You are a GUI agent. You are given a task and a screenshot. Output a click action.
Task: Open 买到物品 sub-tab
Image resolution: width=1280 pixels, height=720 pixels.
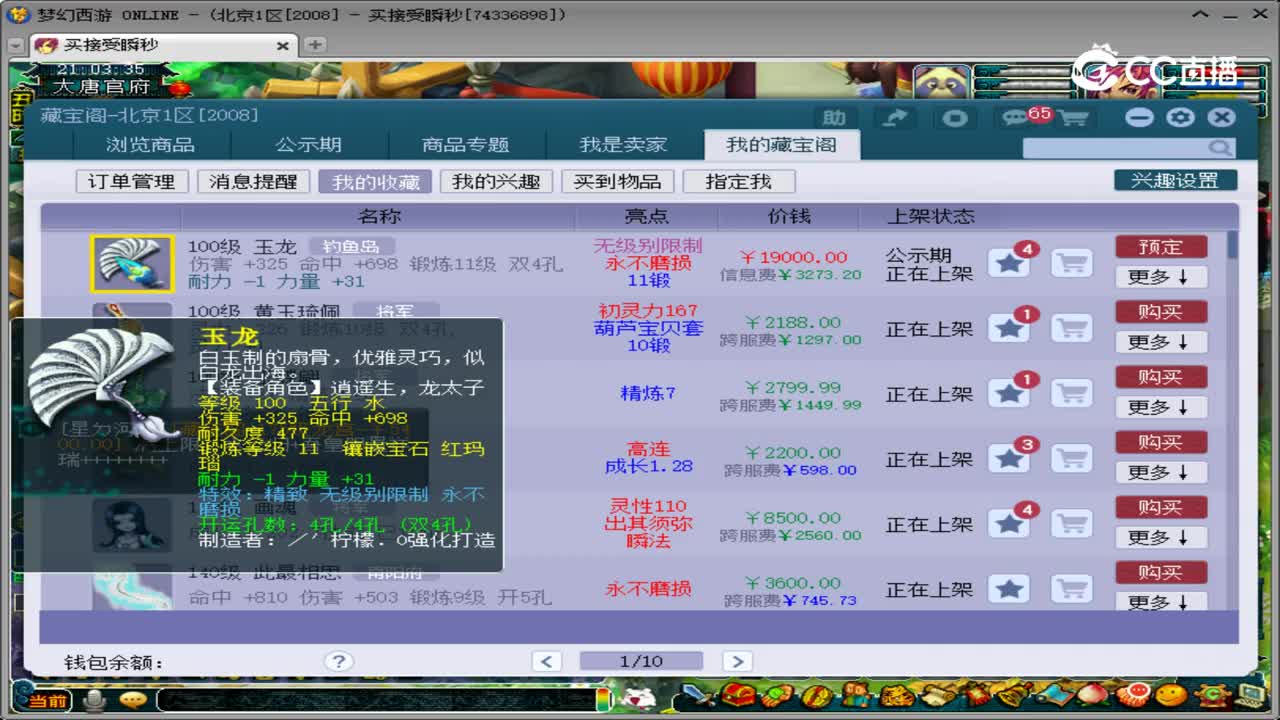tap(617, 181)
